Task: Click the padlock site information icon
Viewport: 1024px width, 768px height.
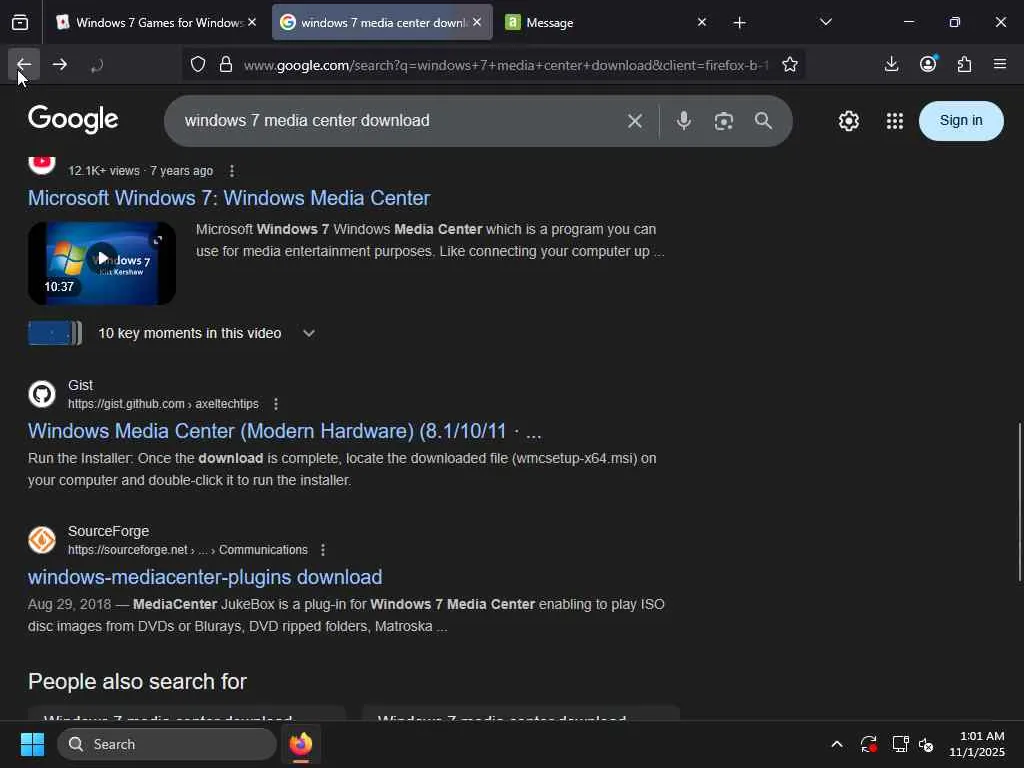Action: [226, 65]
